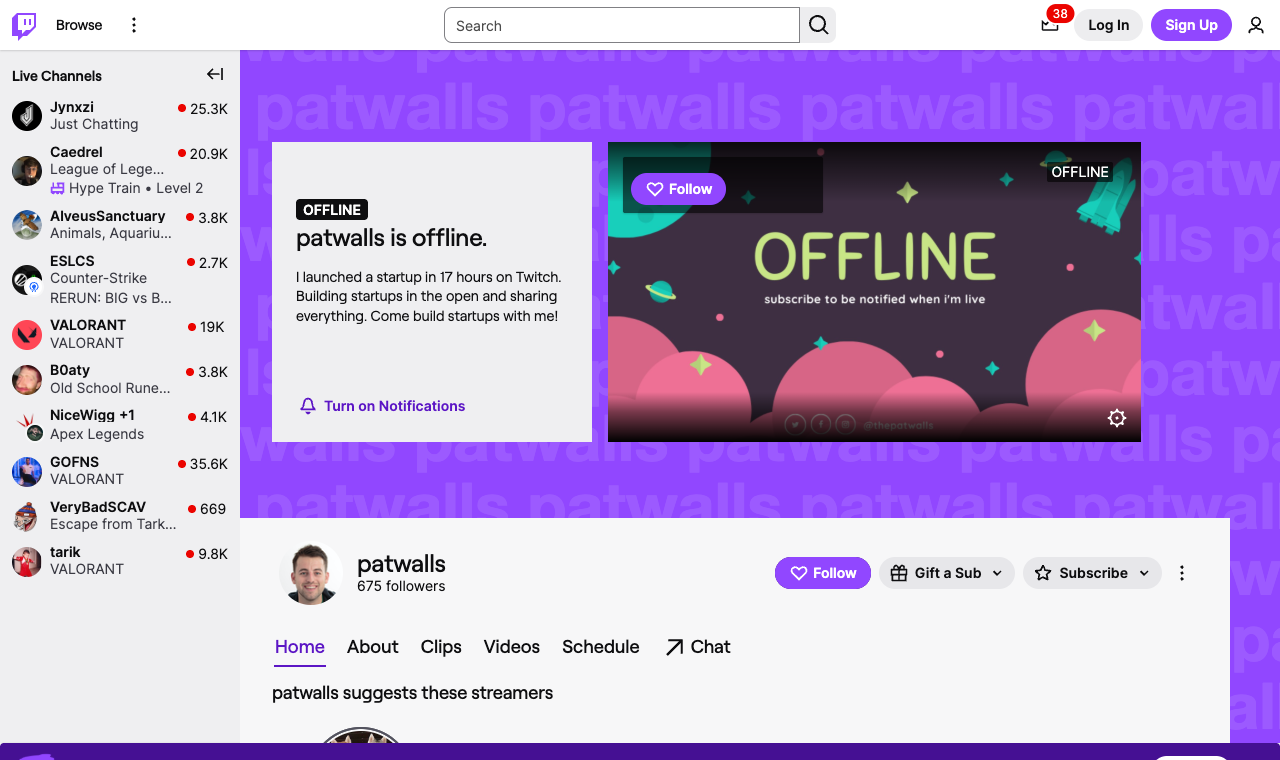Collapse the Live Channels sidebar
The height and width of the screenshot is (760, 1280).
(x=215, y=74)
